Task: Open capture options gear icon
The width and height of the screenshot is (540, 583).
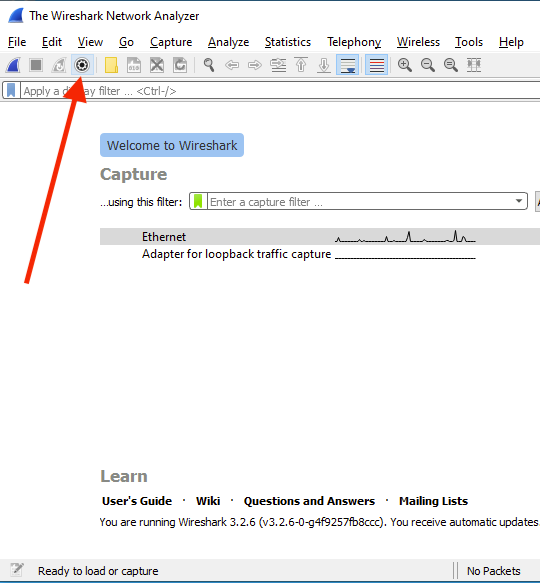Action: click(82, 65)
